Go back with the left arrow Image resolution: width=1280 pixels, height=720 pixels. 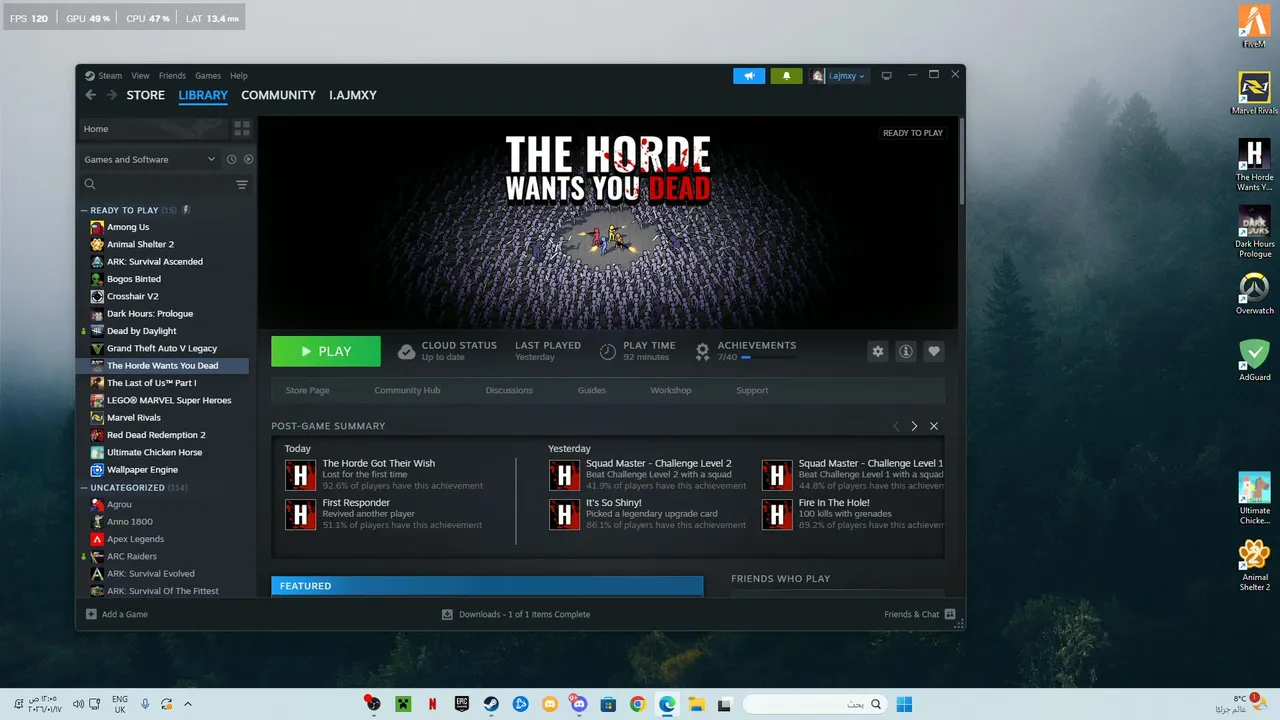click(90, 95)
